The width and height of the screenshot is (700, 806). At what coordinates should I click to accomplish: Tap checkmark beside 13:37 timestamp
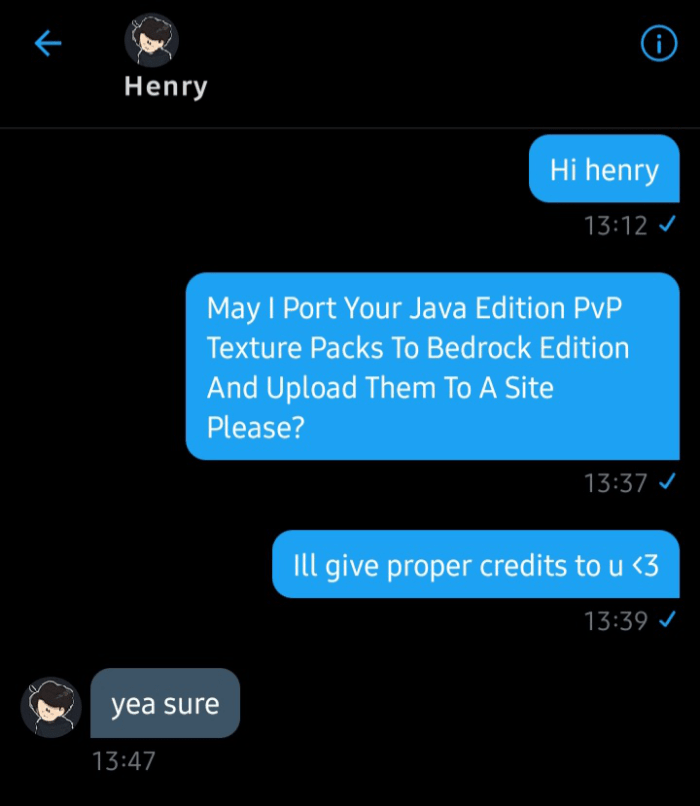[667, 482]
